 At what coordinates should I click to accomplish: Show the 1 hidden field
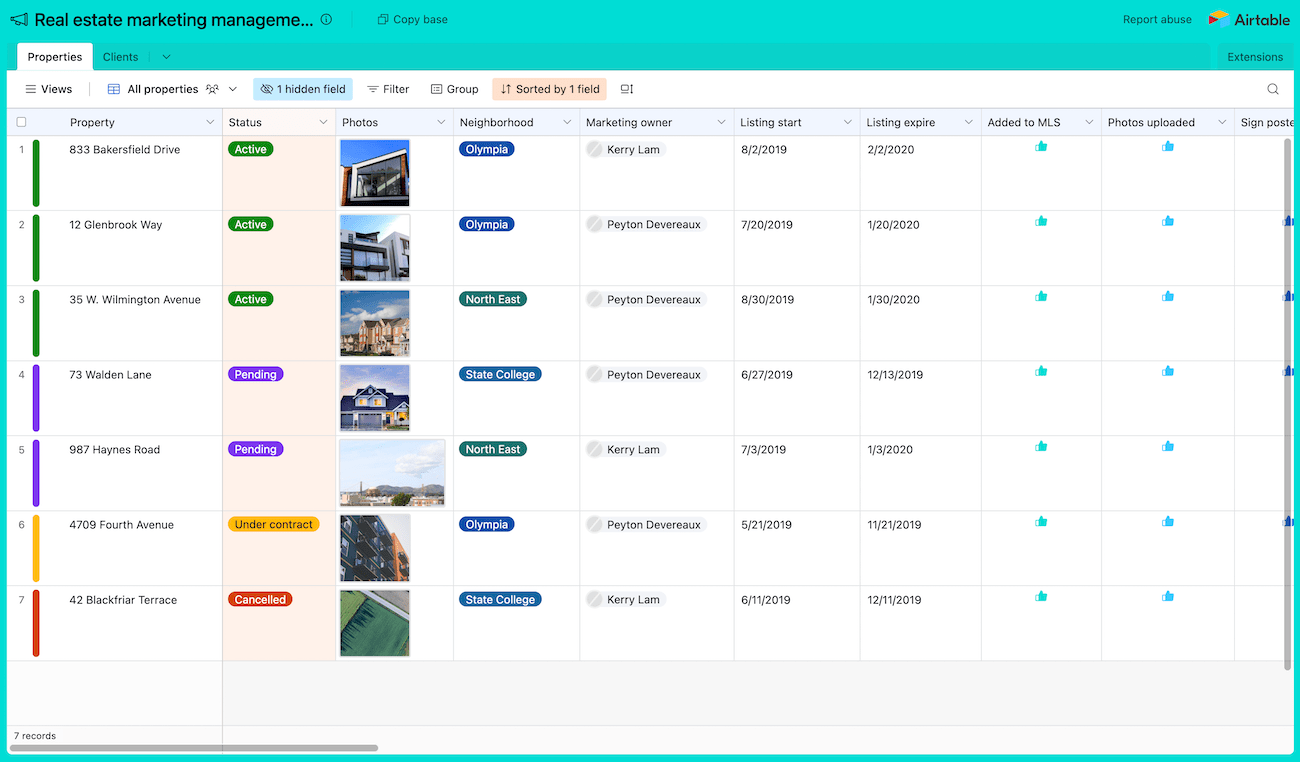(x=303, y=89)
